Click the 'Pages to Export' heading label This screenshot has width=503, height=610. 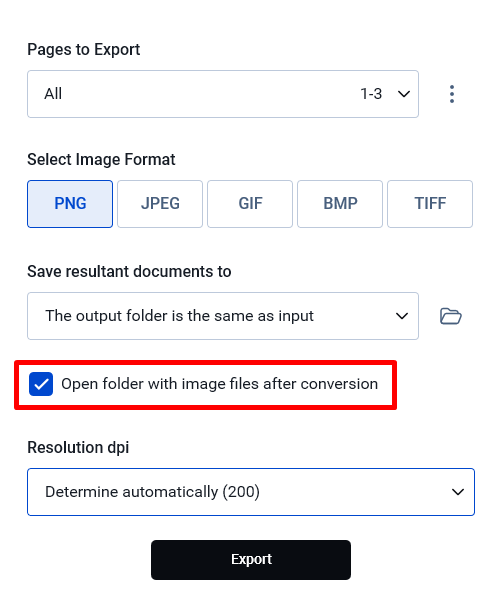click(x=84, y=50)
